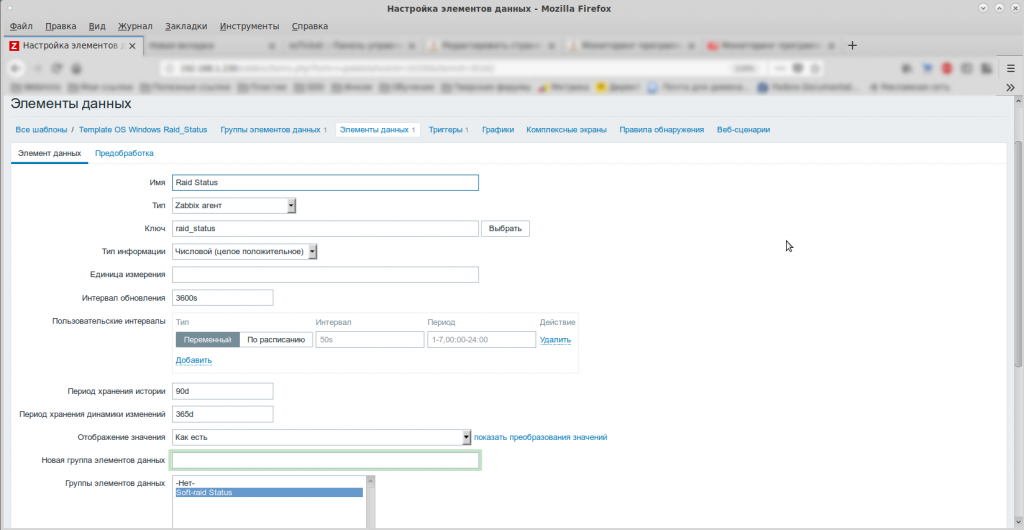The image size is (1024, 530).
Task: Open the Закладки menu
Action: pyautogui.click(x=186, y=26)
